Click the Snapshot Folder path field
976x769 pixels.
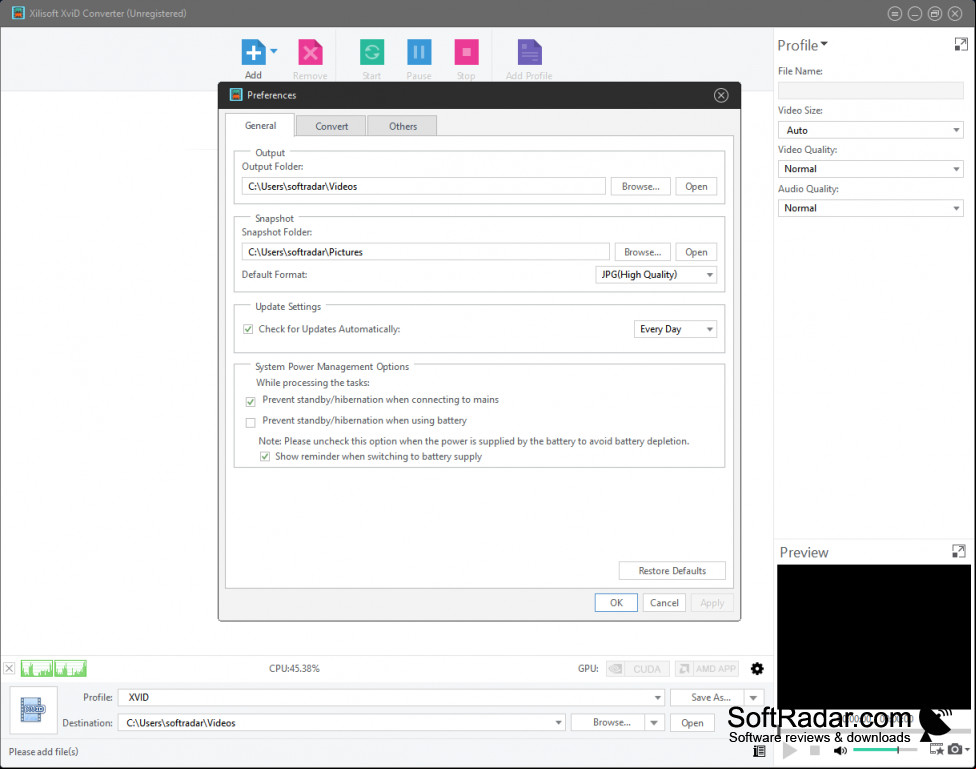click(x=425, y=252)
